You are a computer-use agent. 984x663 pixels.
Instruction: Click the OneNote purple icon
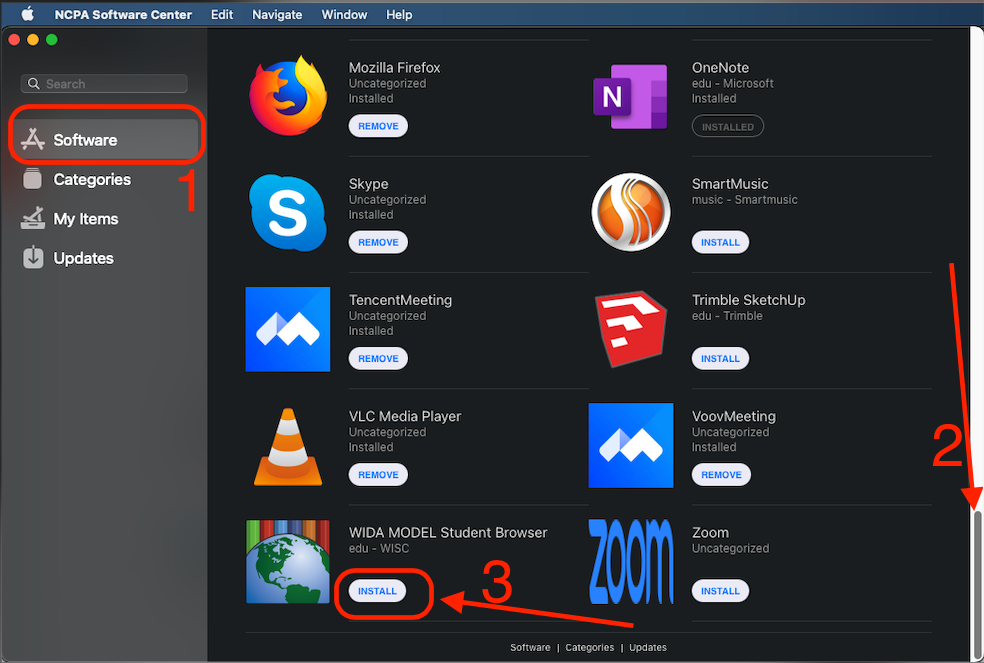[x=630, y=96]
